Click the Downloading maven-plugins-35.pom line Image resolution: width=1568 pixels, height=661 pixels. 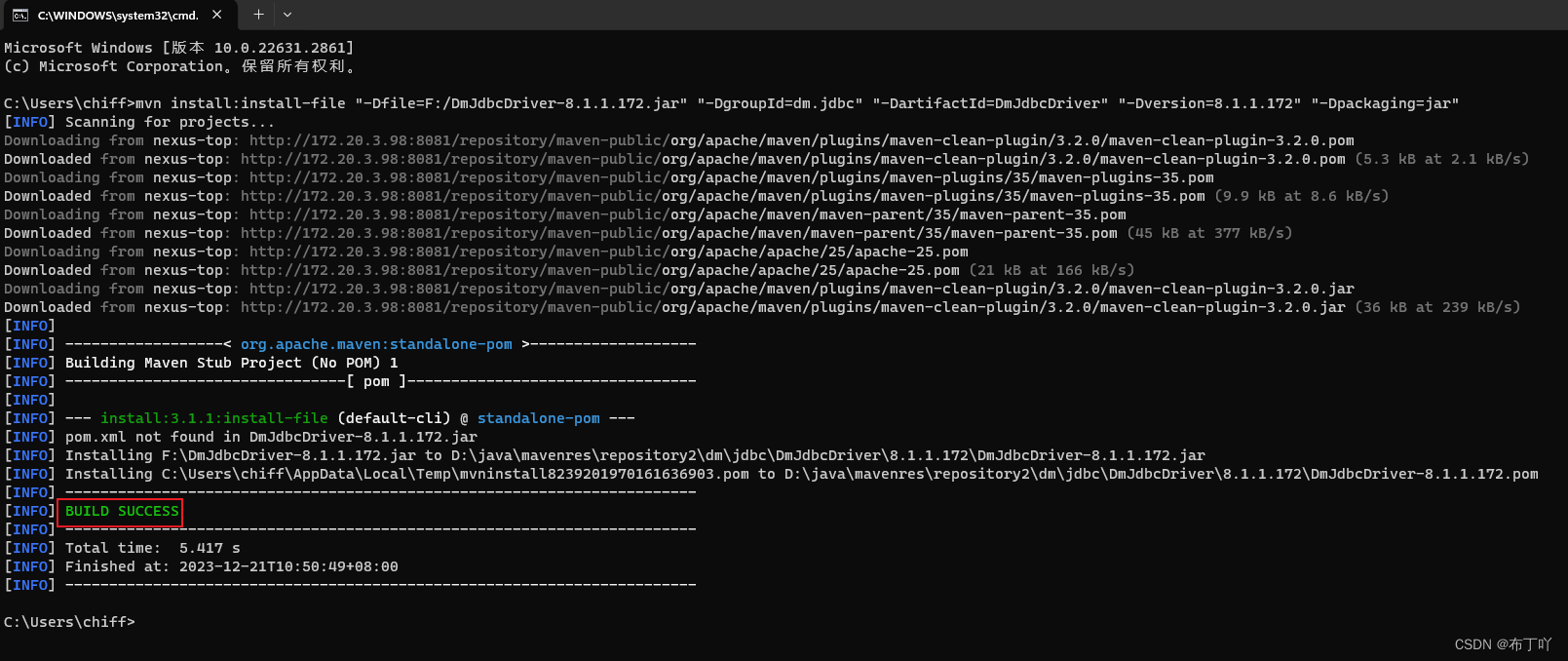click(609, 177)
